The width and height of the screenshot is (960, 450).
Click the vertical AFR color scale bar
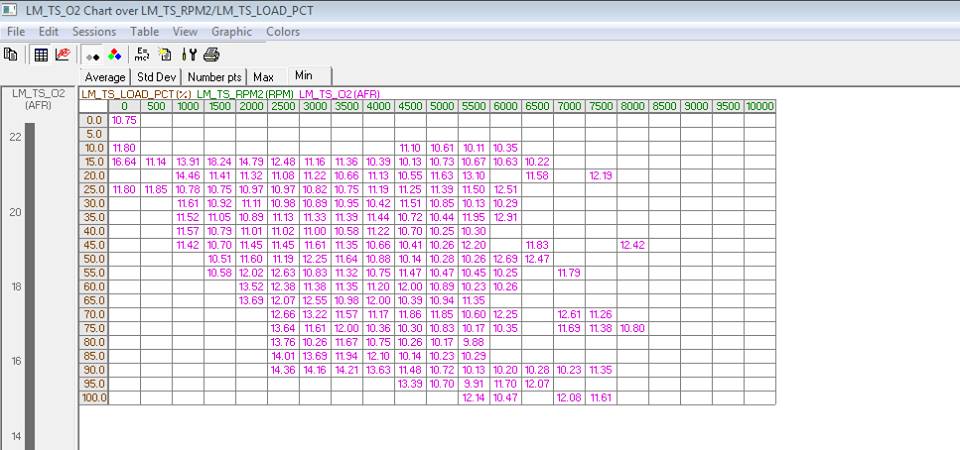pos(29,286)
